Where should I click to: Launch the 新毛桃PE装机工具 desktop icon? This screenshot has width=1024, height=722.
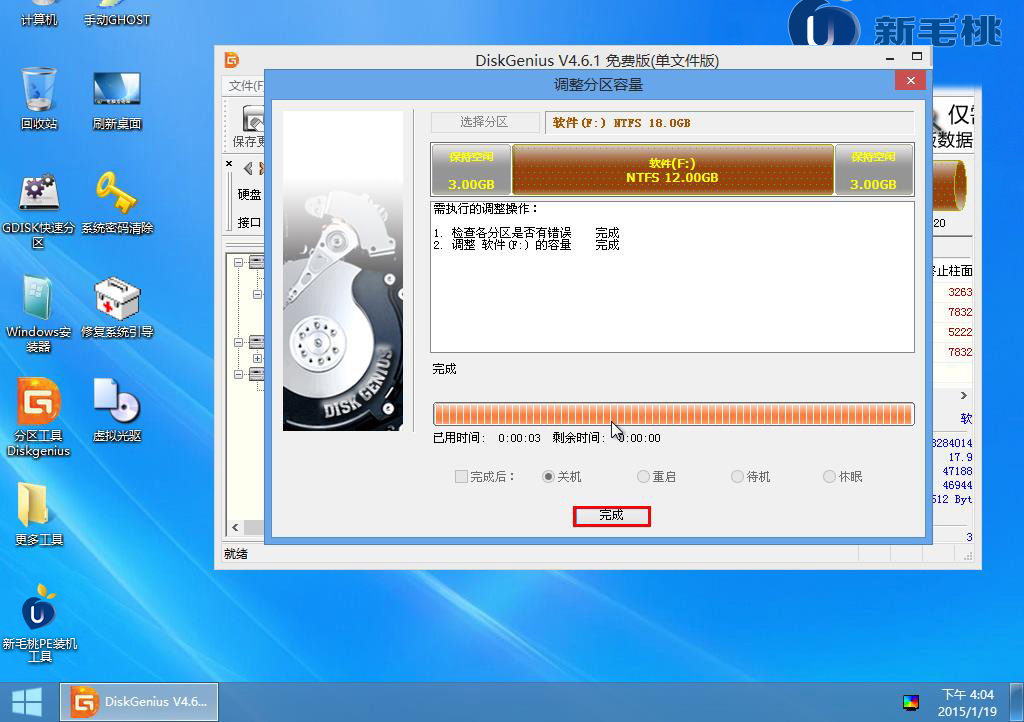pyautogui.click(x=39, y=623)
